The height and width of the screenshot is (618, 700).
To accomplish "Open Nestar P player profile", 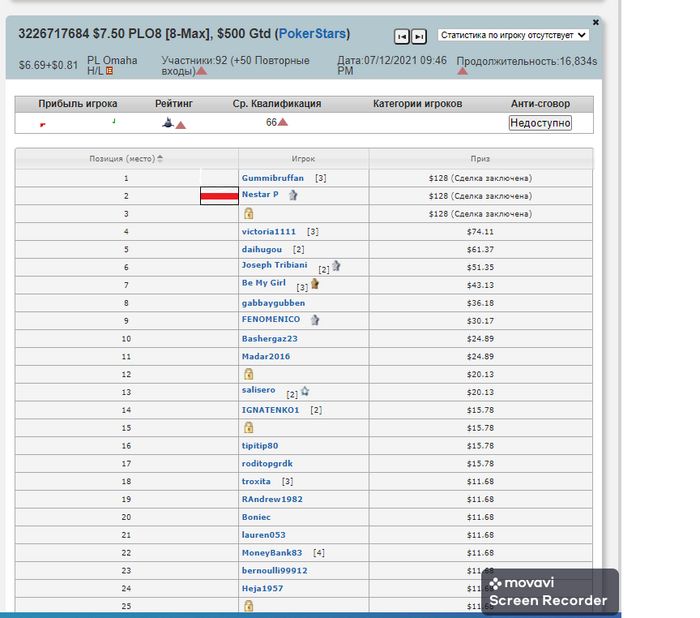I will pyautogui.click(x=260, y=195).
